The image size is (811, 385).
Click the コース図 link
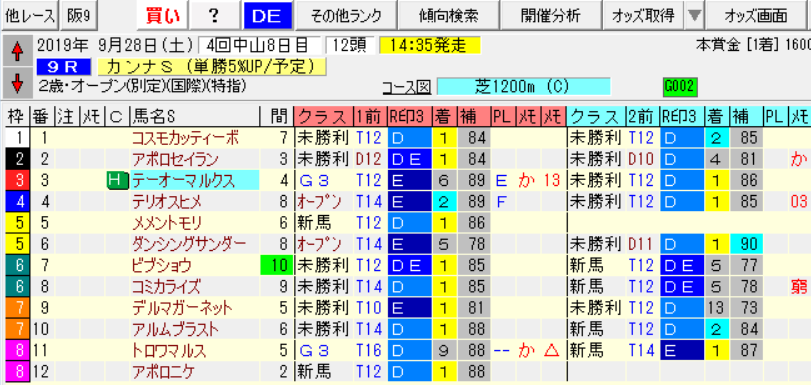tap(407, 87)
